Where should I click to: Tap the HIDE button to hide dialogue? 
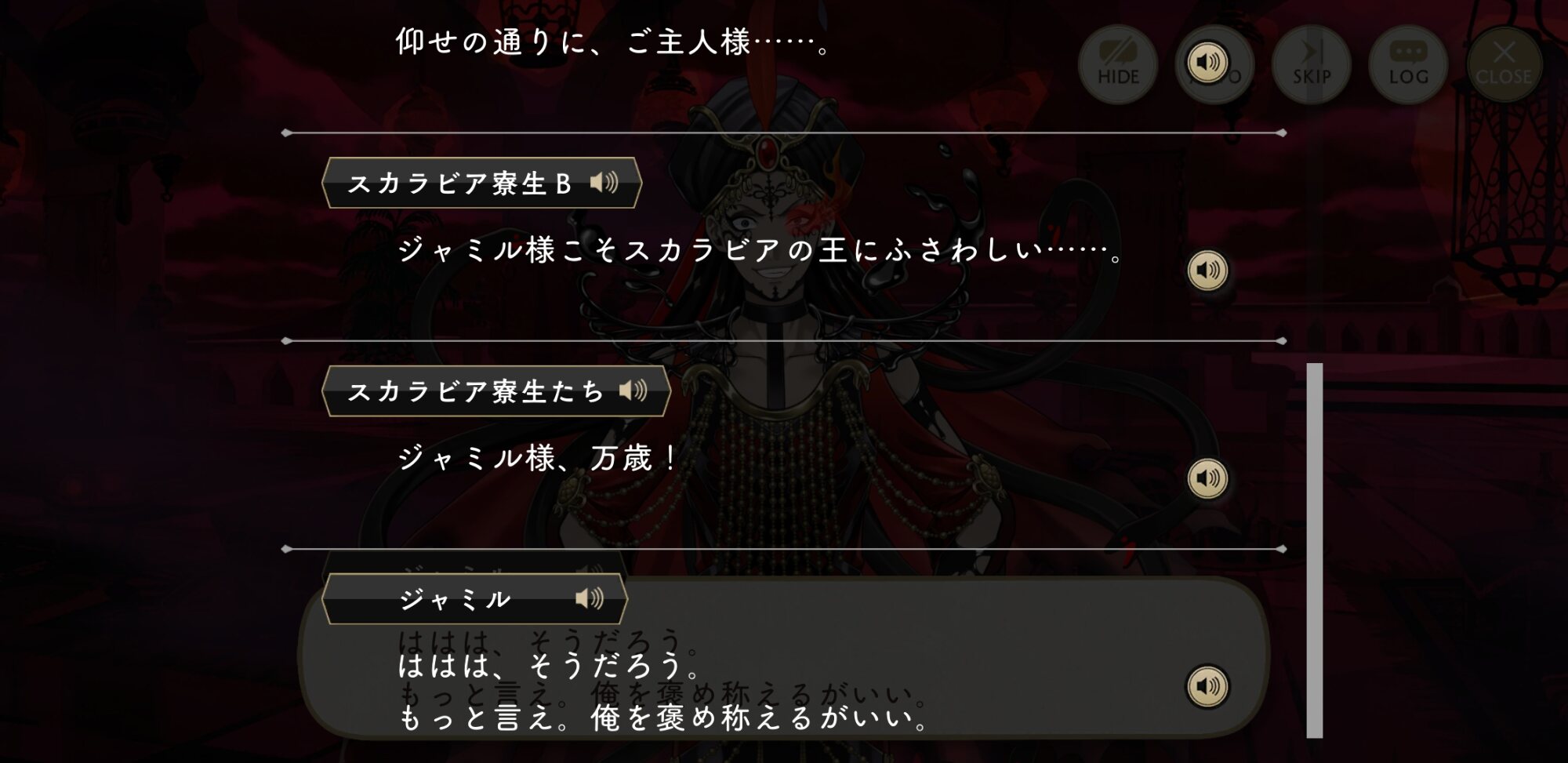click(1118, 64)
